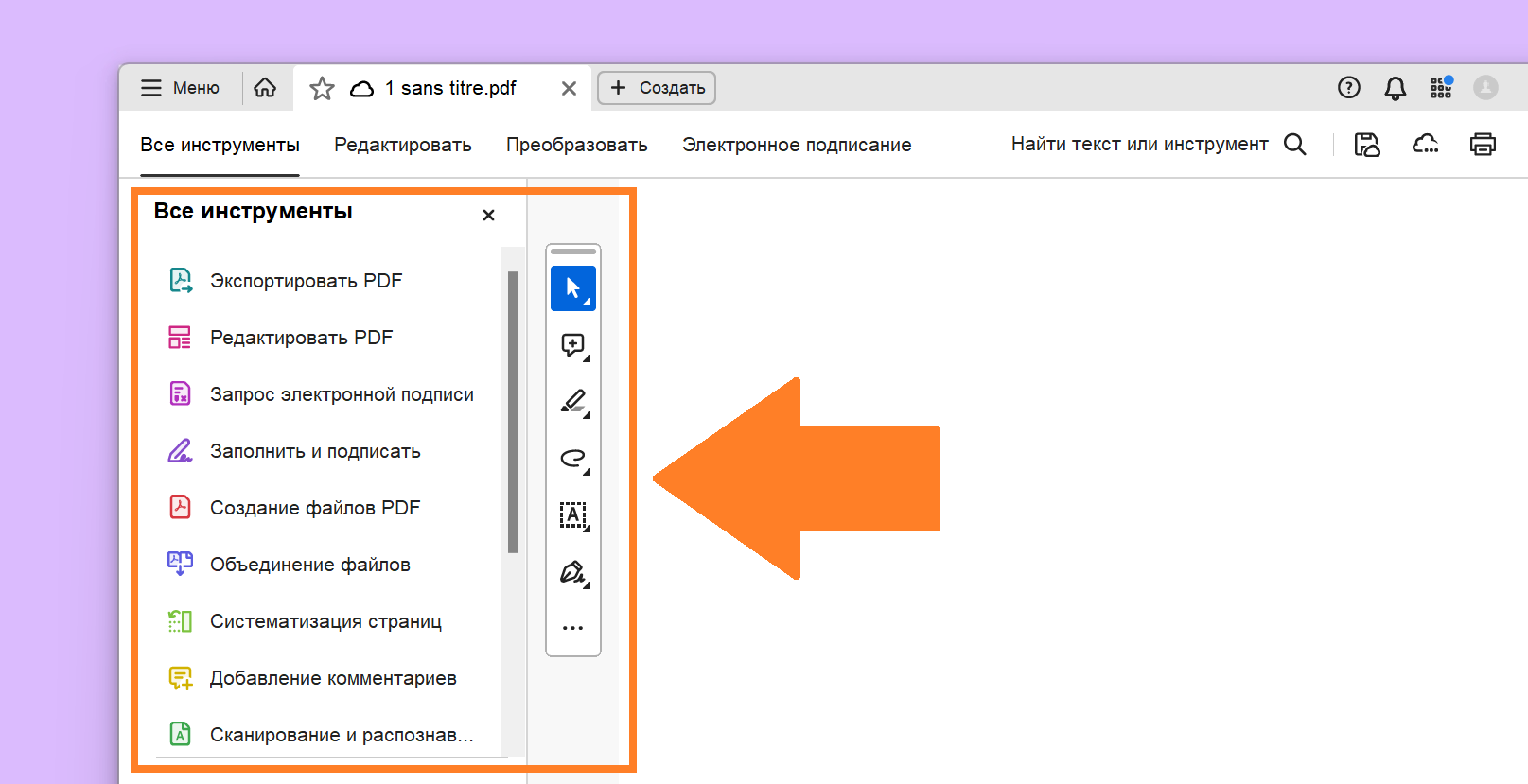Select the signature pen tool
The width and height of the screenshot is (1528, 784).
point(573,572)
